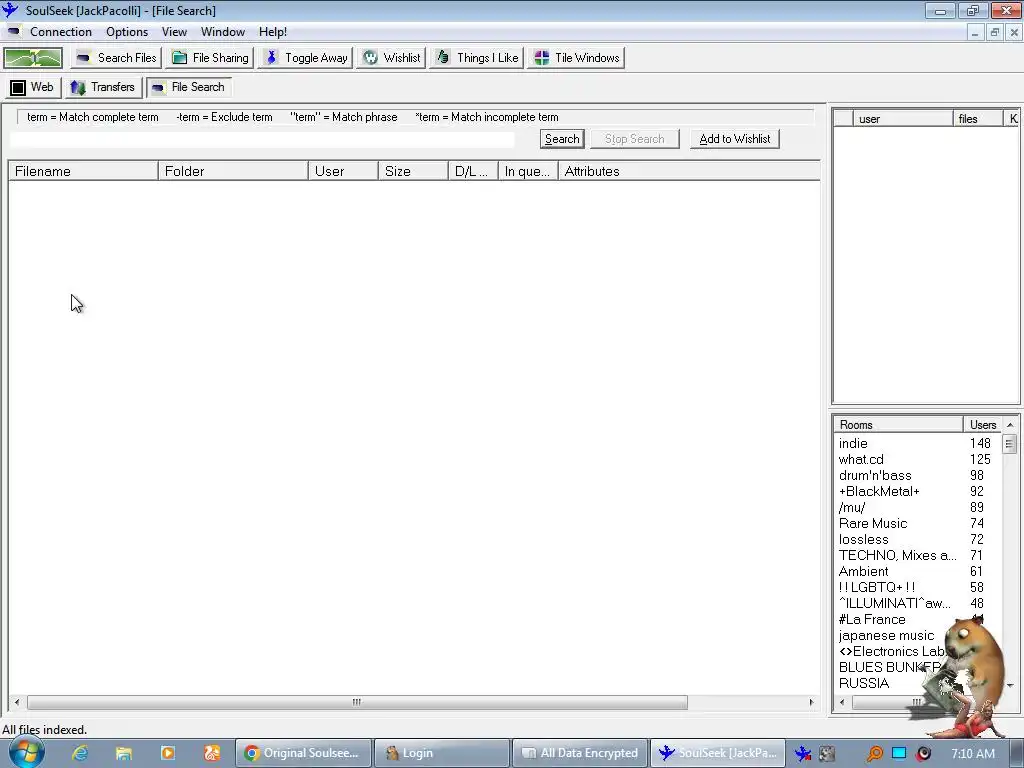The height and width of the screenshot is (768, 1024).
Task: Click the user column header in user list
Action: [903, 118]
